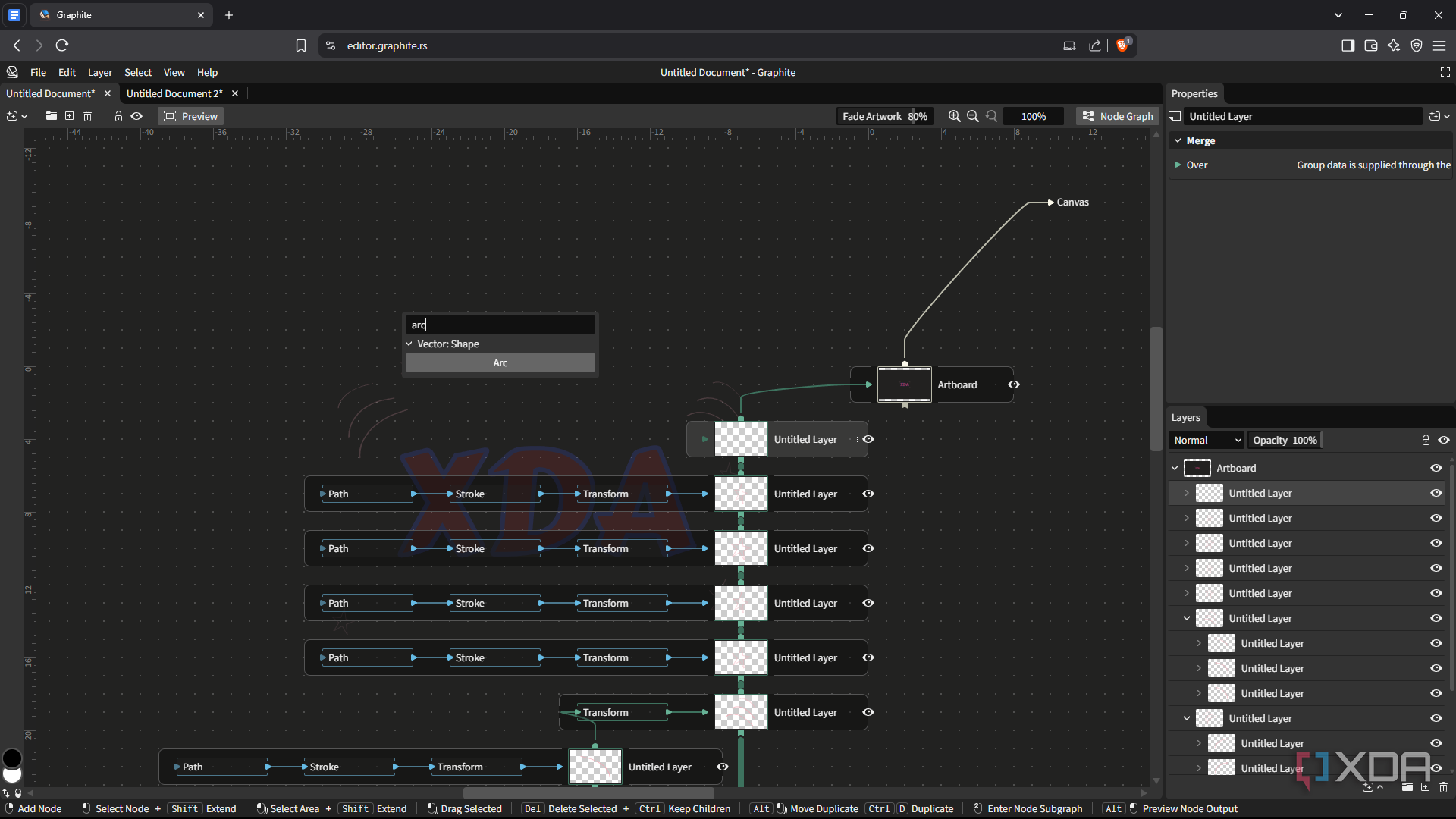Viewport: 1456px width, 819px height.
Task: Click the black primary color swatch
Action: [x=12, y=758]
